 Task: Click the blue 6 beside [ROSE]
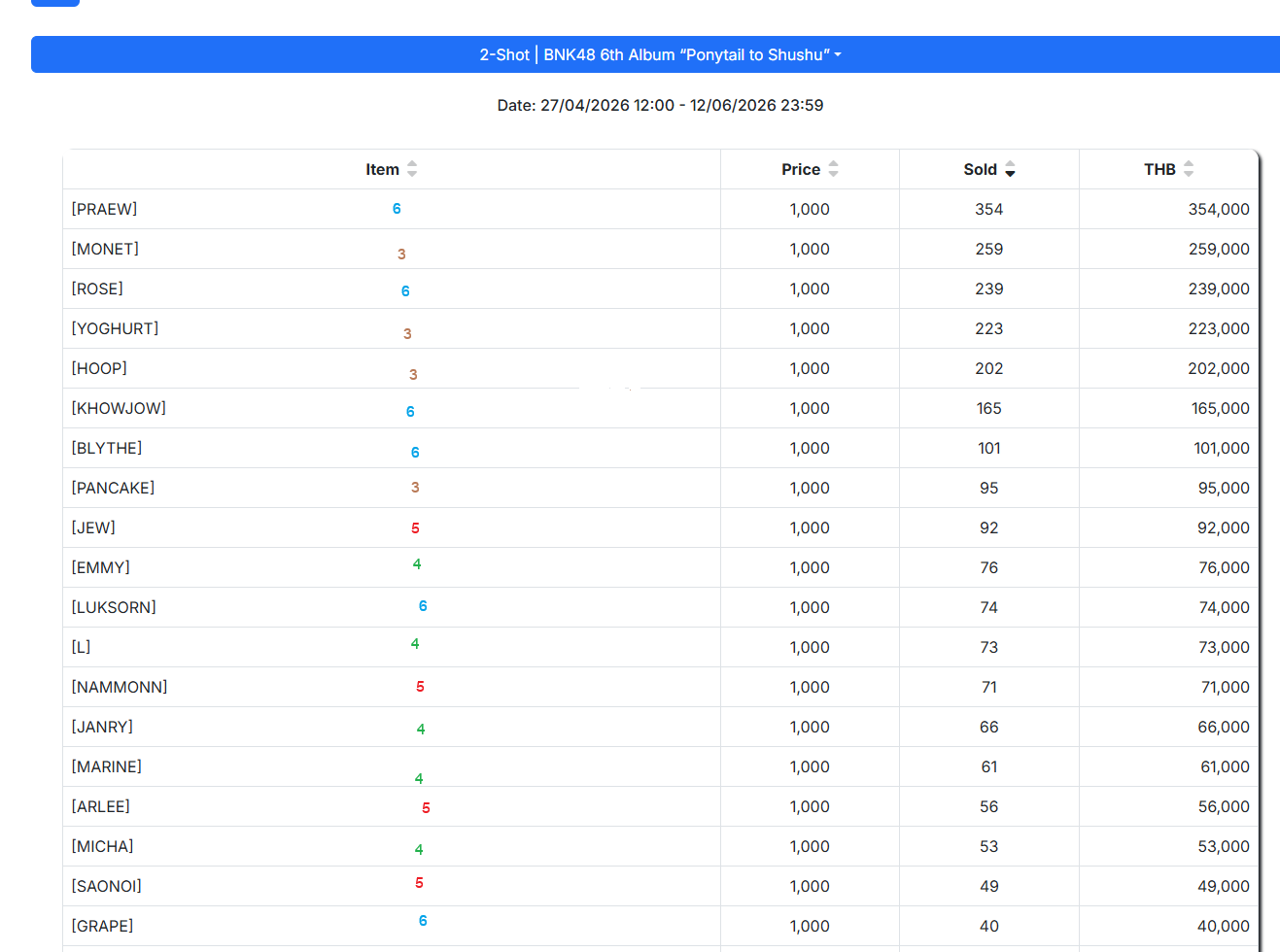click(405, 291)
